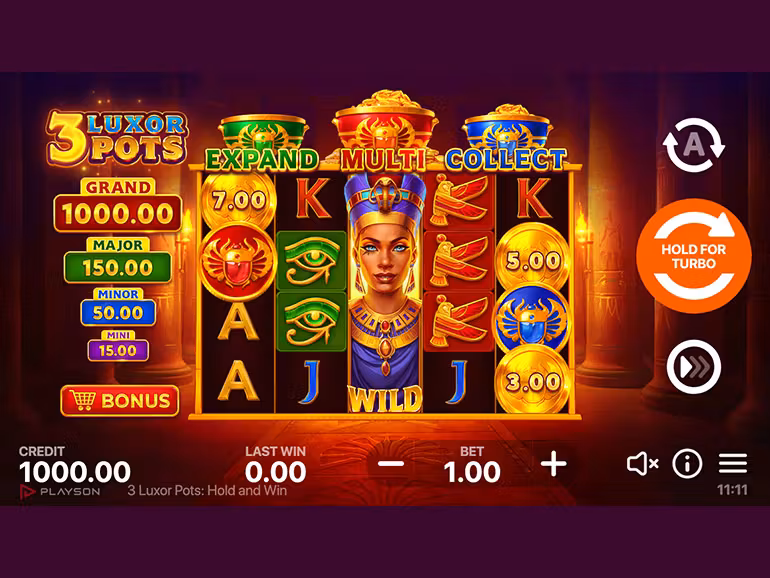Click the Bonus shopping cart button
Viewport: 770px width, 578px height.
tap(120, 401)
